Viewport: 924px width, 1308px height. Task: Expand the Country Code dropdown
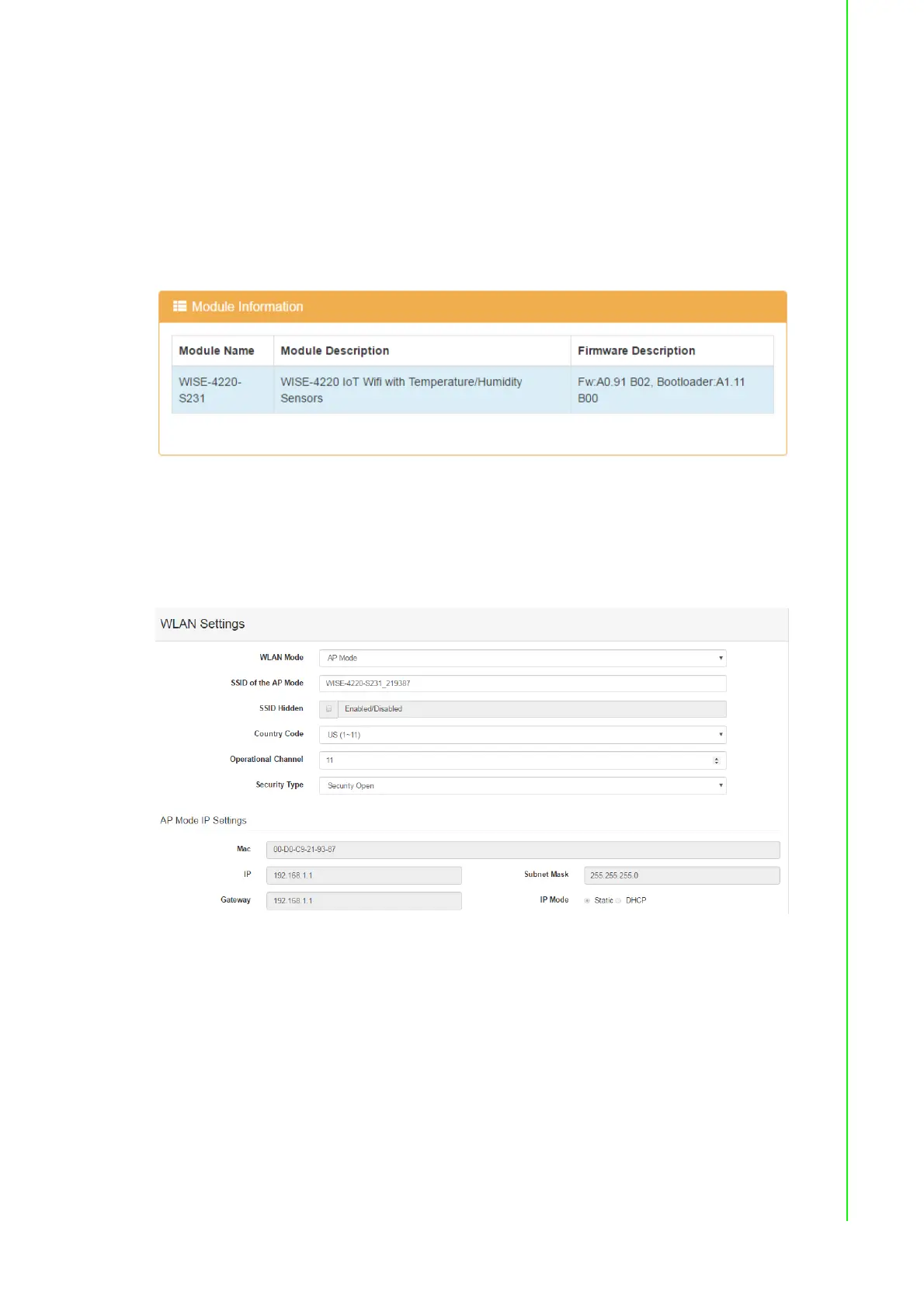click(522, 735)
